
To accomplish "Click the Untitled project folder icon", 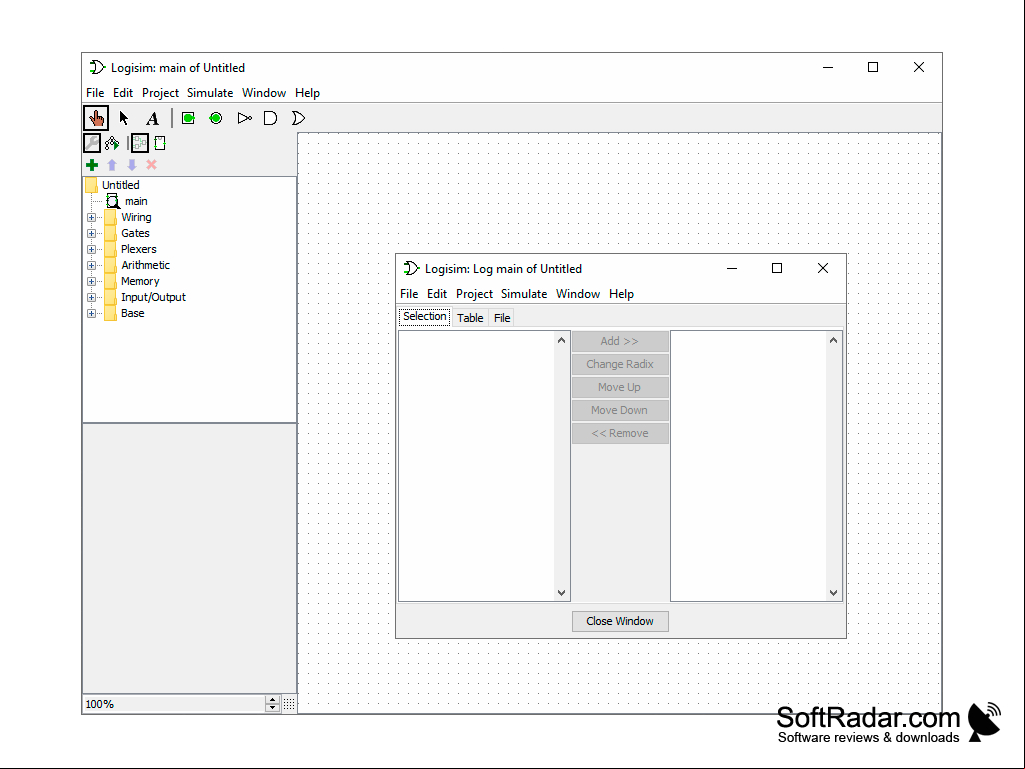I will [x=92, y=185].
